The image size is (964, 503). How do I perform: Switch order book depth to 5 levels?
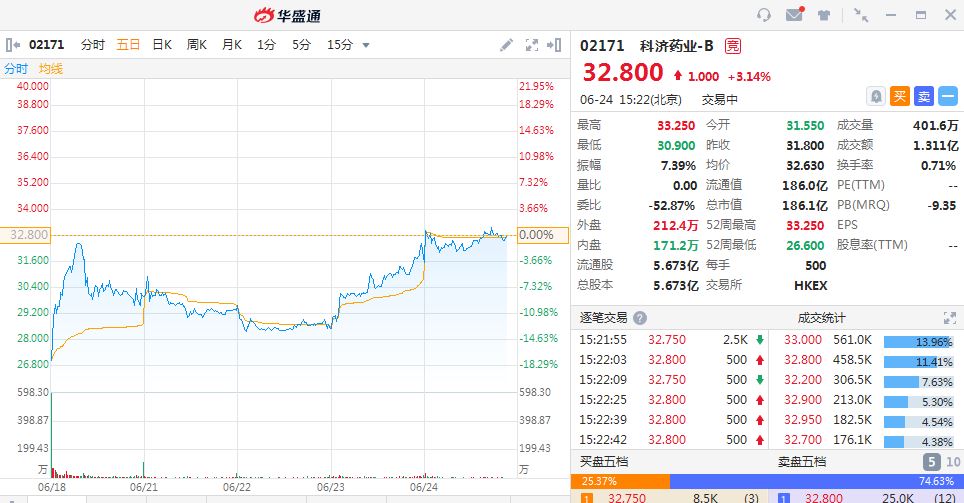pos(929,462)
